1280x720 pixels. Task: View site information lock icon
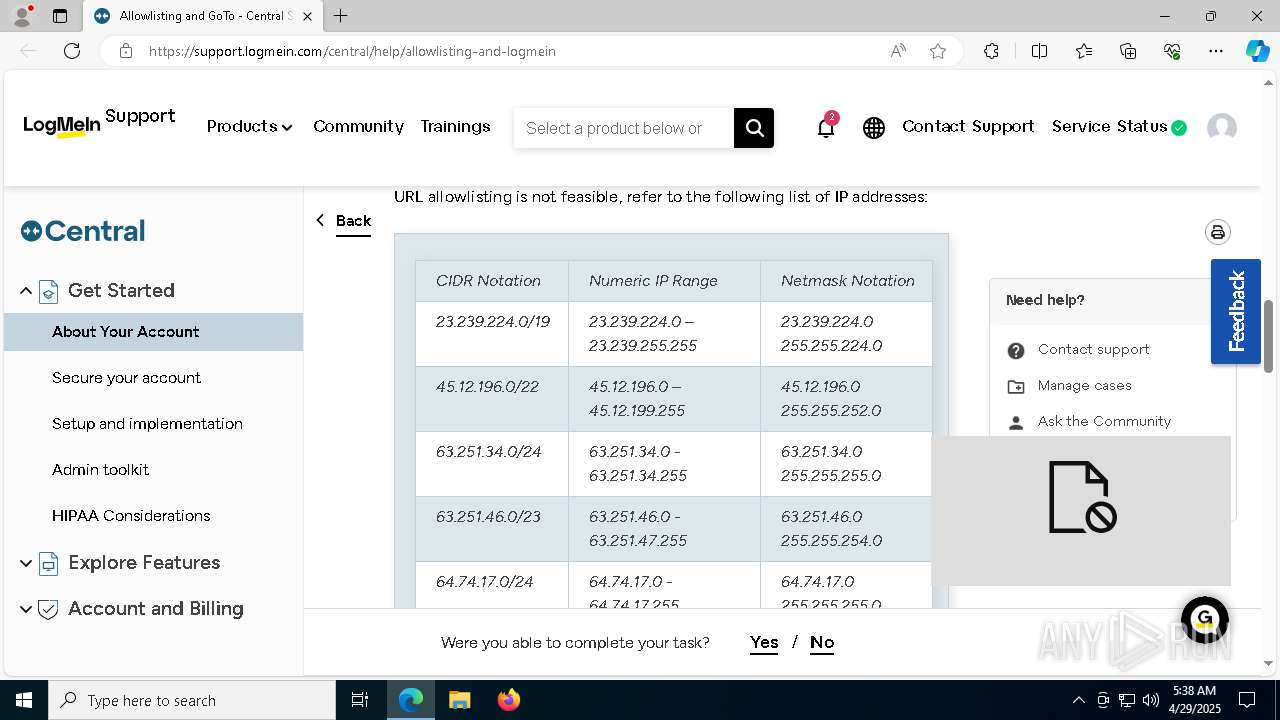(126, 51)
